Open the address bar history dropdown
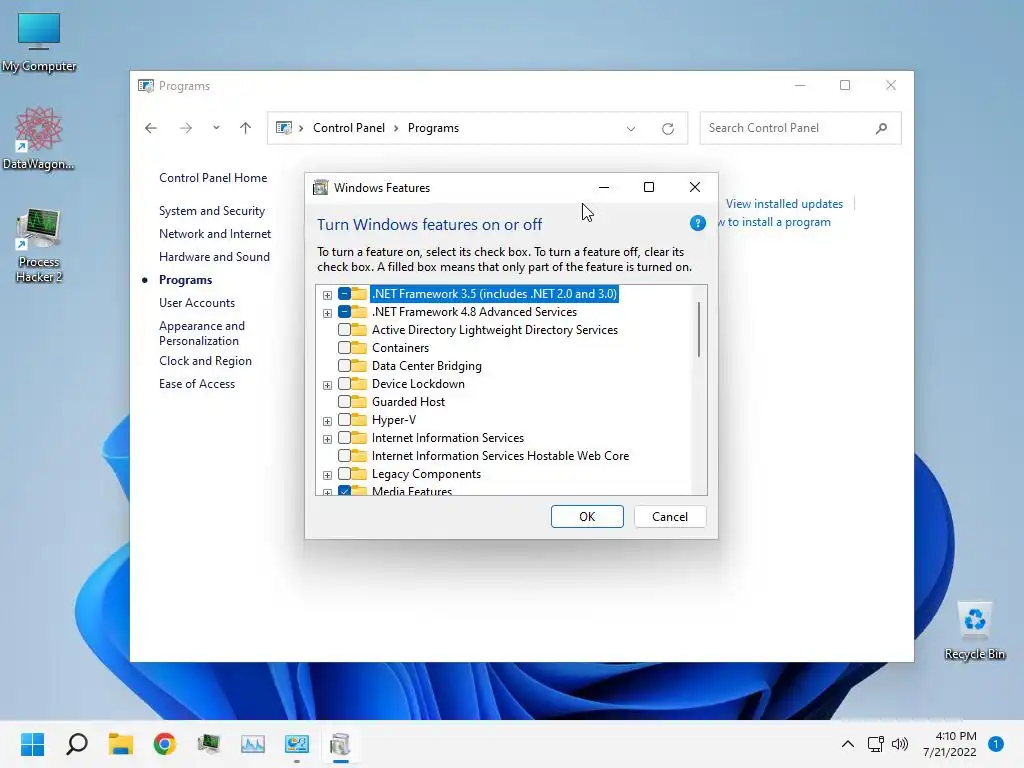This screenshot has width=1024, height=768. (x=631, y=129)
